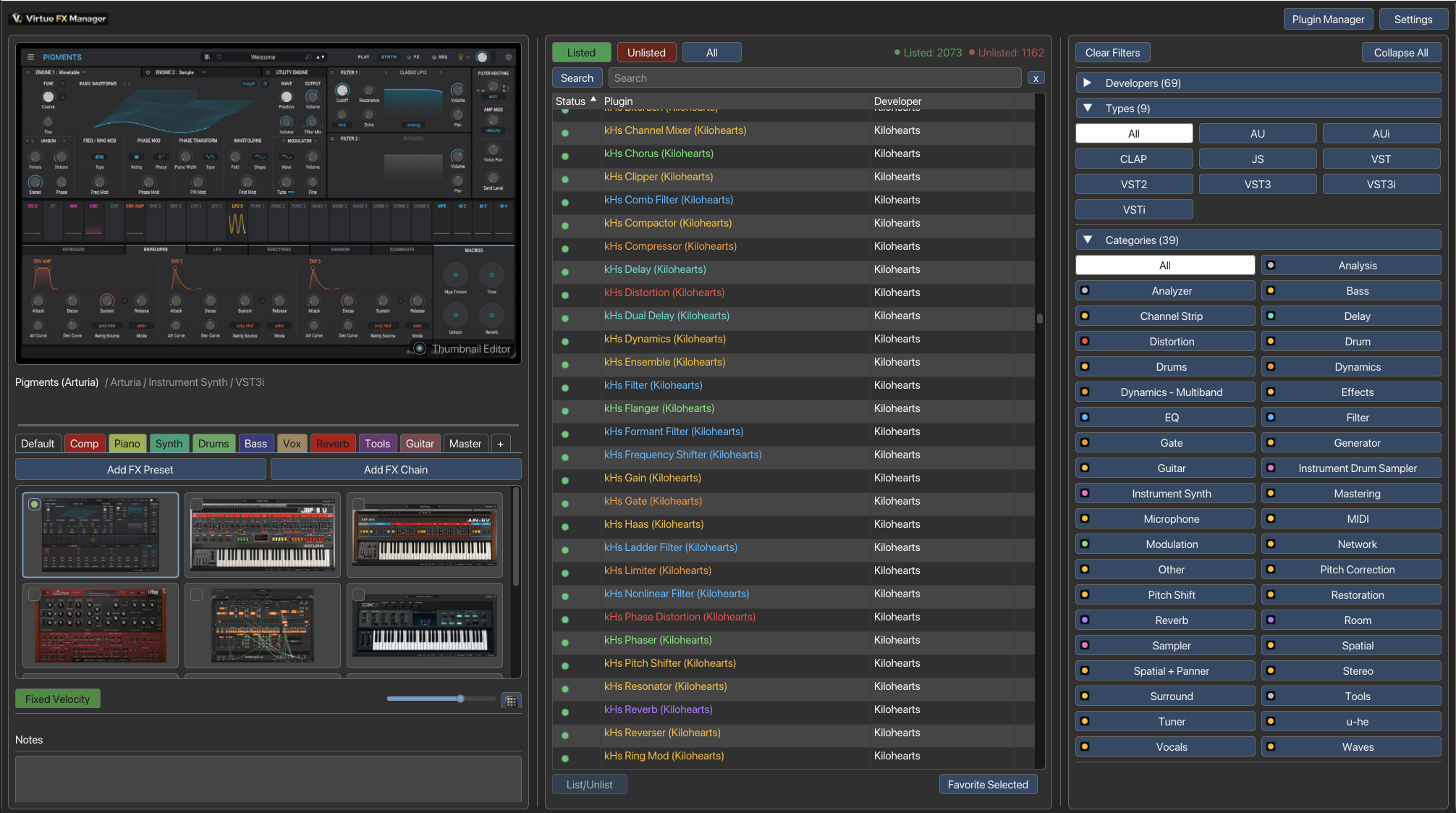
Task: Select kHs Compressor (Kilohearts) row
Action: pyautogui.click(x=793, y=246)
